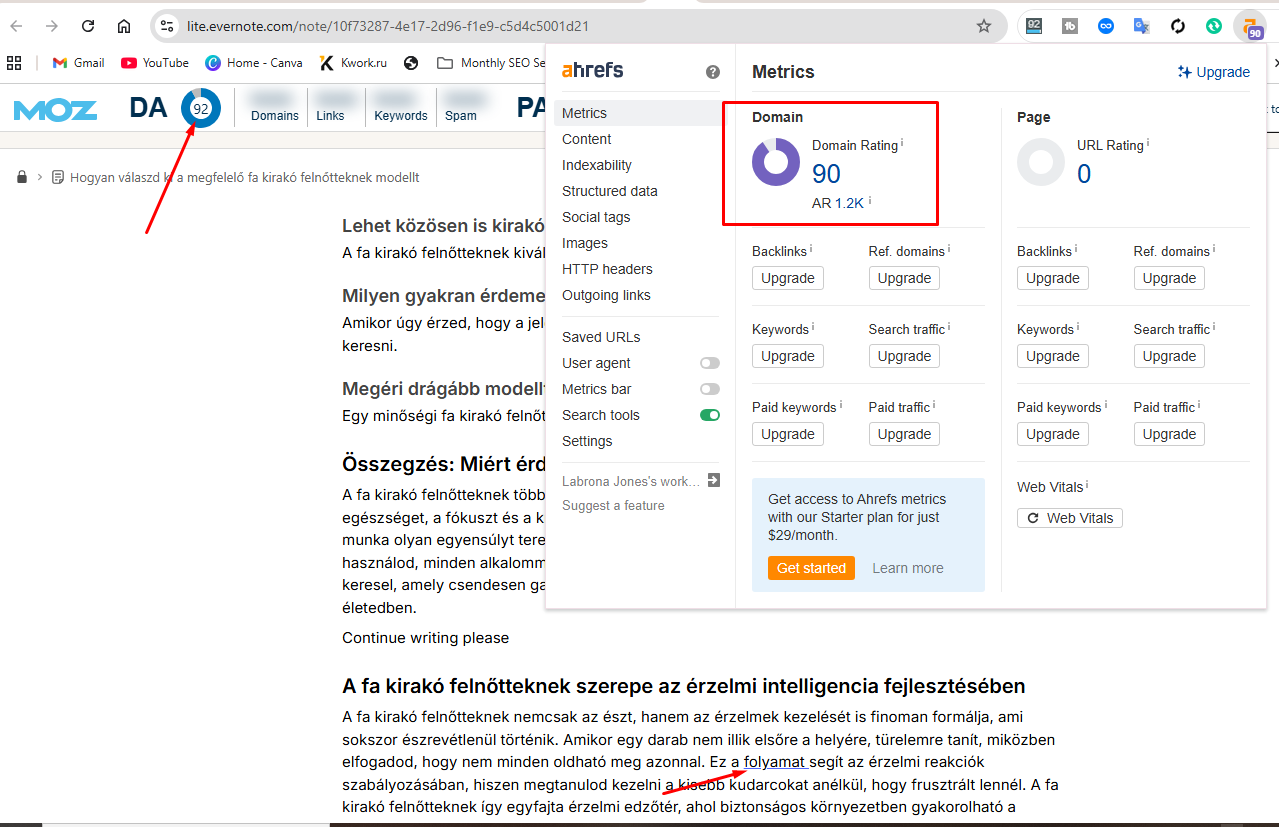Open the Google Translate extension icon
1279x827 pixels.
(x=1141, y=26)
